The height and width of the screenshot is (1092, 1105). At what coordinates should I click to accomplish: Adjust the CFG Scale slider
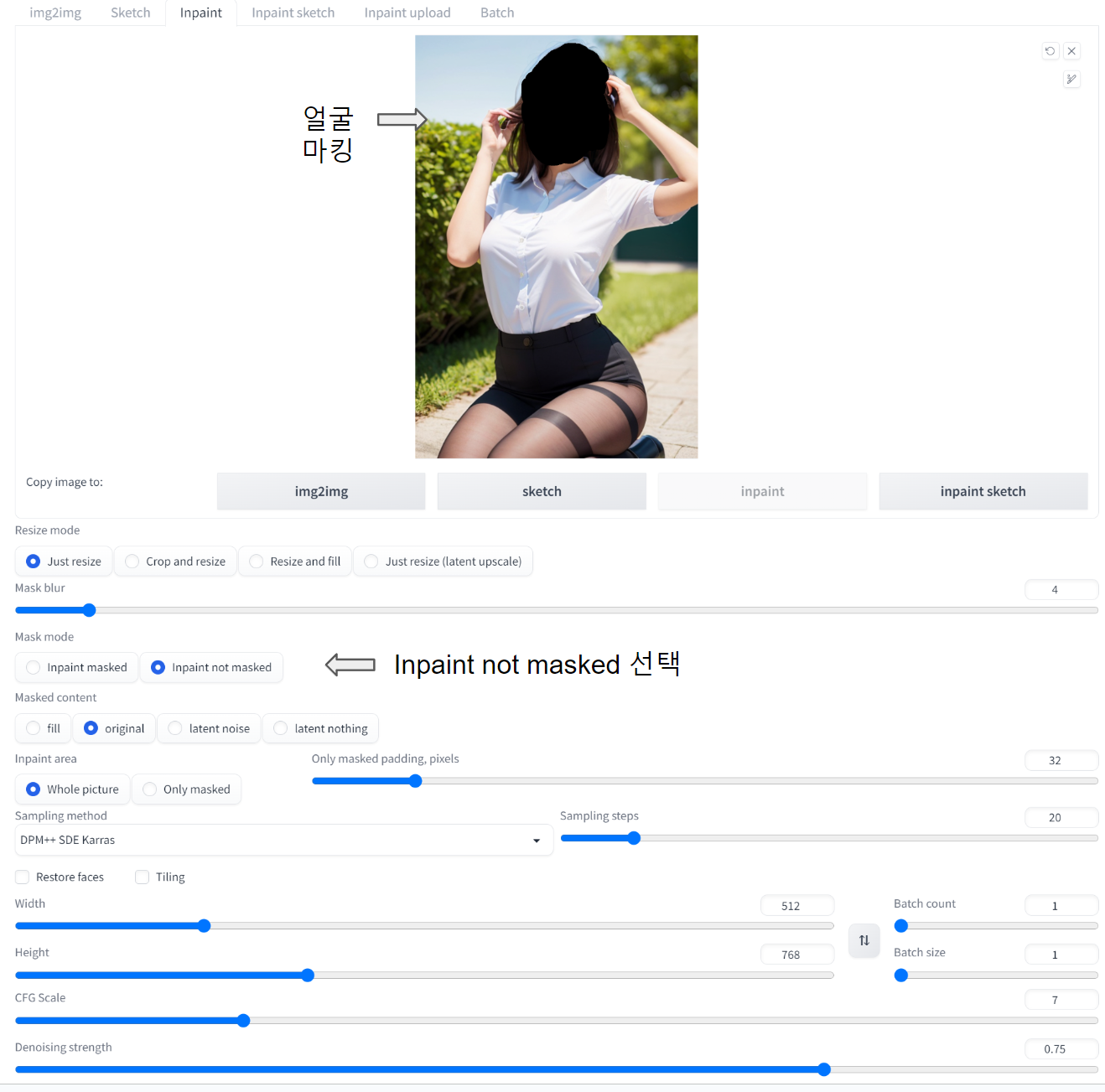point(557,1020)
